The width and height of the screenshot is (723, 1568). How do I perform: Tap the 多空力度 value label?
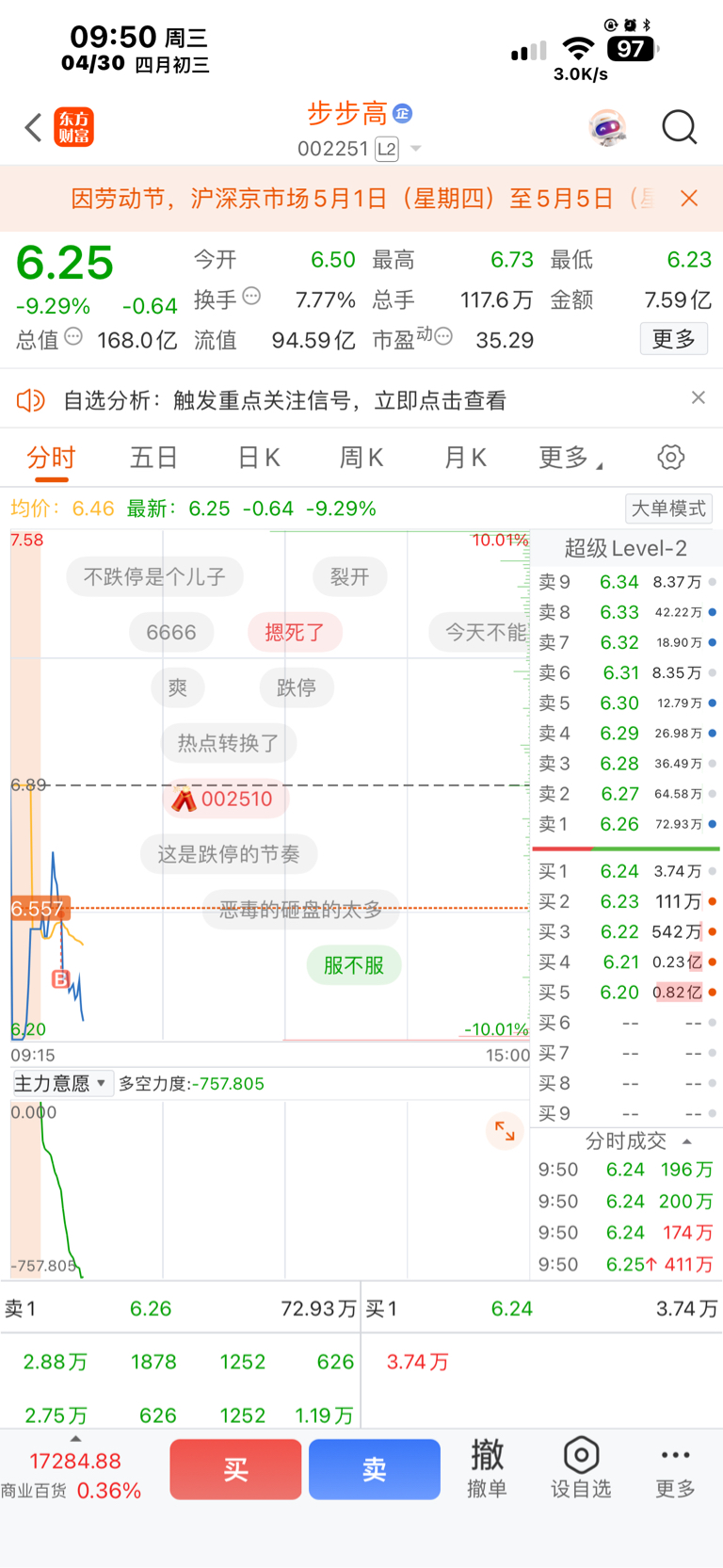click(191, 1084)
